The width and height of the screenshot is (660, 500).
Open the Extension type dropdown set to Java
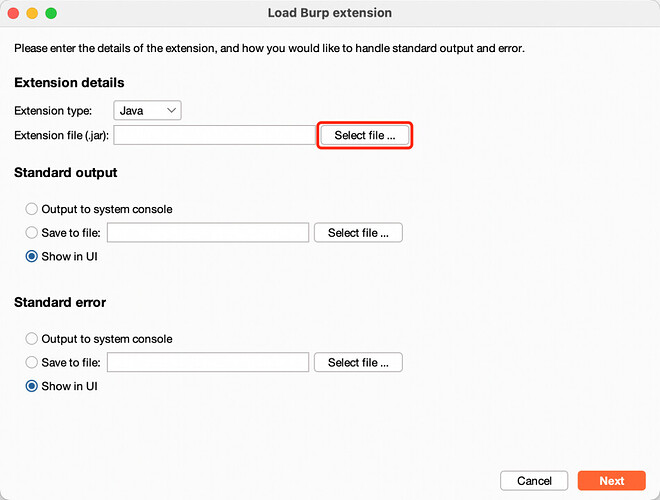click(x=147, y=110)
